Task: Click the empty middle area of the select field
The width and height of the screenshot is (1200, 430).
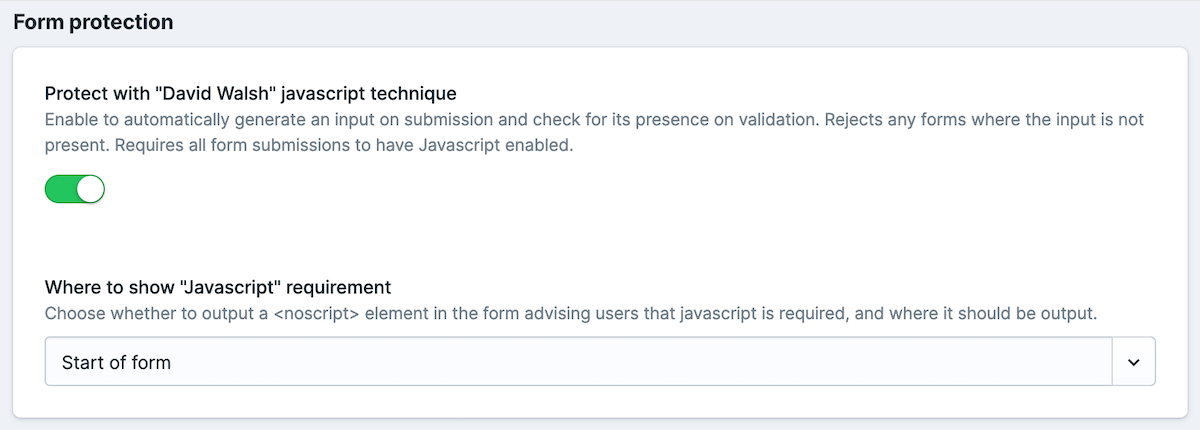Action: coord(640,362)
